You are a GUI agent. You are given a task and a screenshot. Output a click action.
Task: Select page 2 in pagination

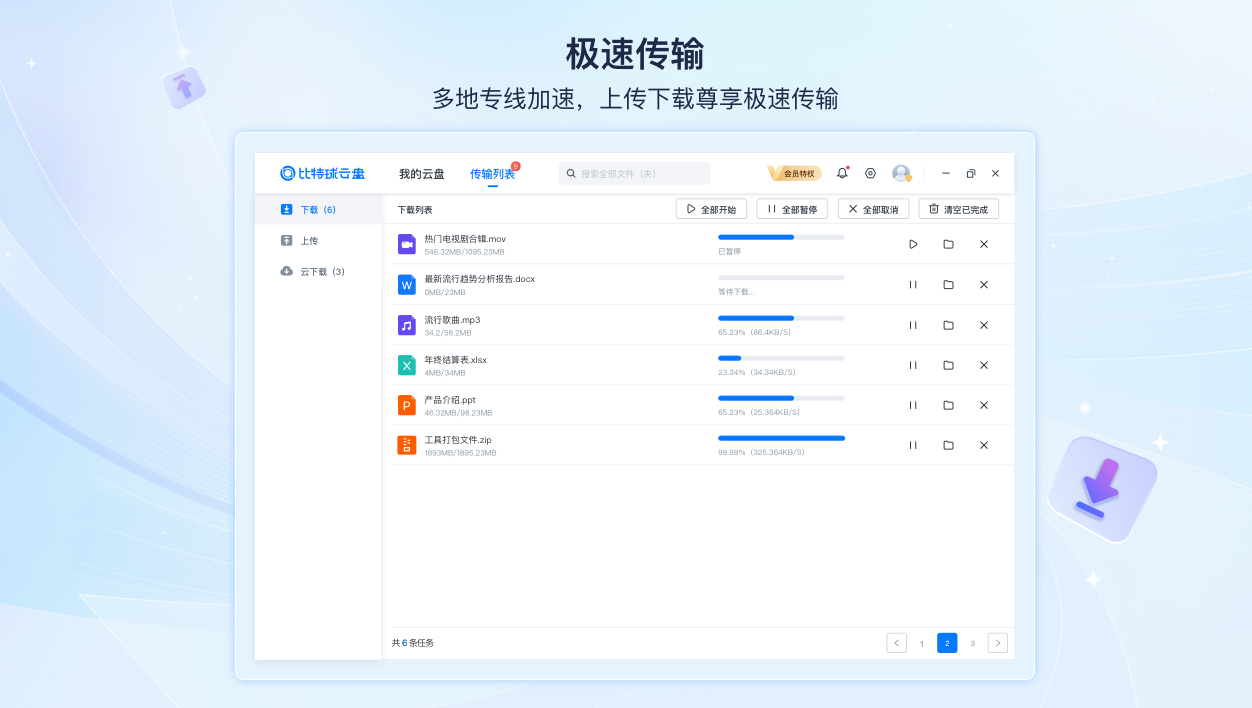pos(947,643)
